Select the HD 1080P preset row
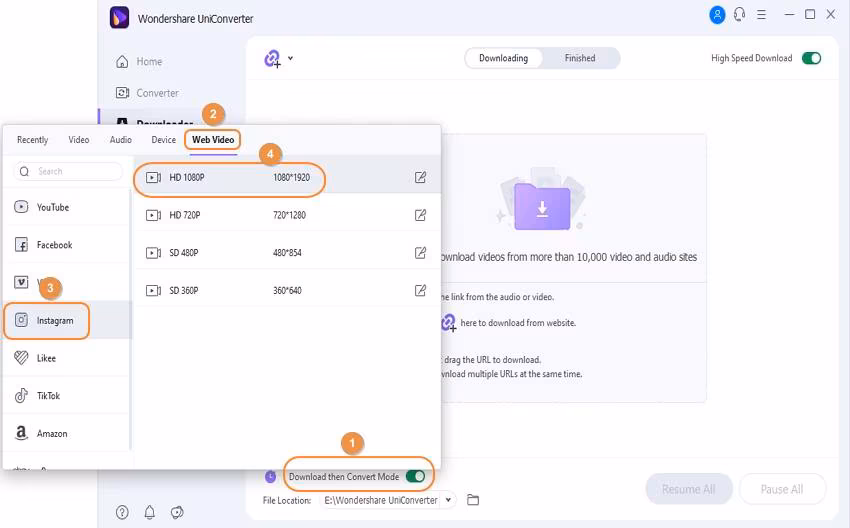Image resolution: width=850 pixels, height=528 pixels. coord(287,177)
